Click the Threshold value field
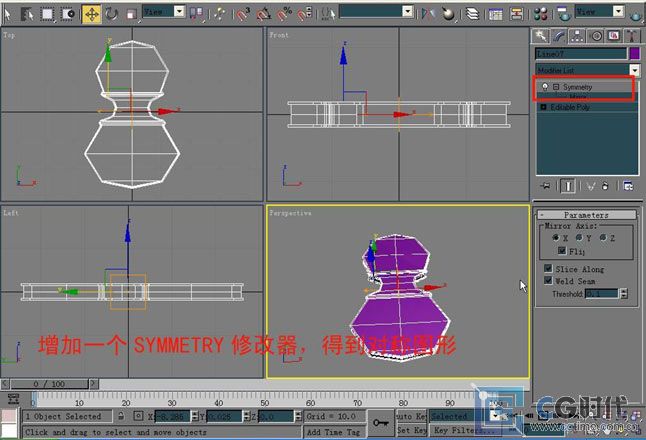Screen dimensions: 646x440 click(x=602, y=294)
